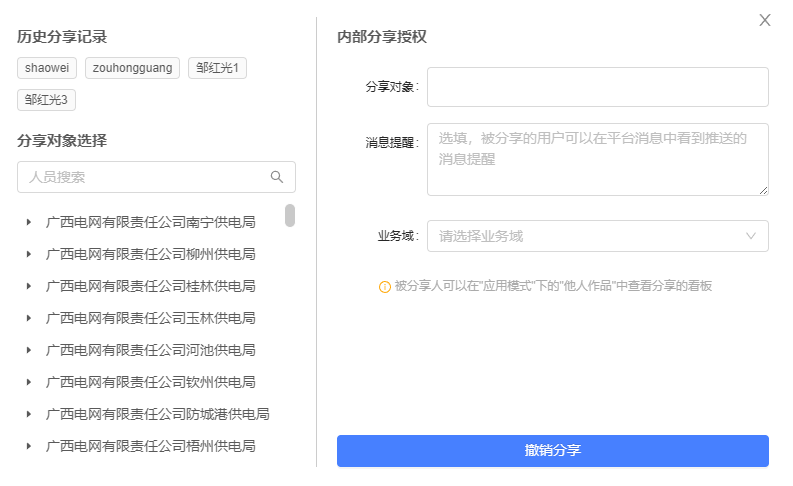The image size is (793, 486).
Task: Click into the 消息提醒 text area
Action: tap(597, 159)
